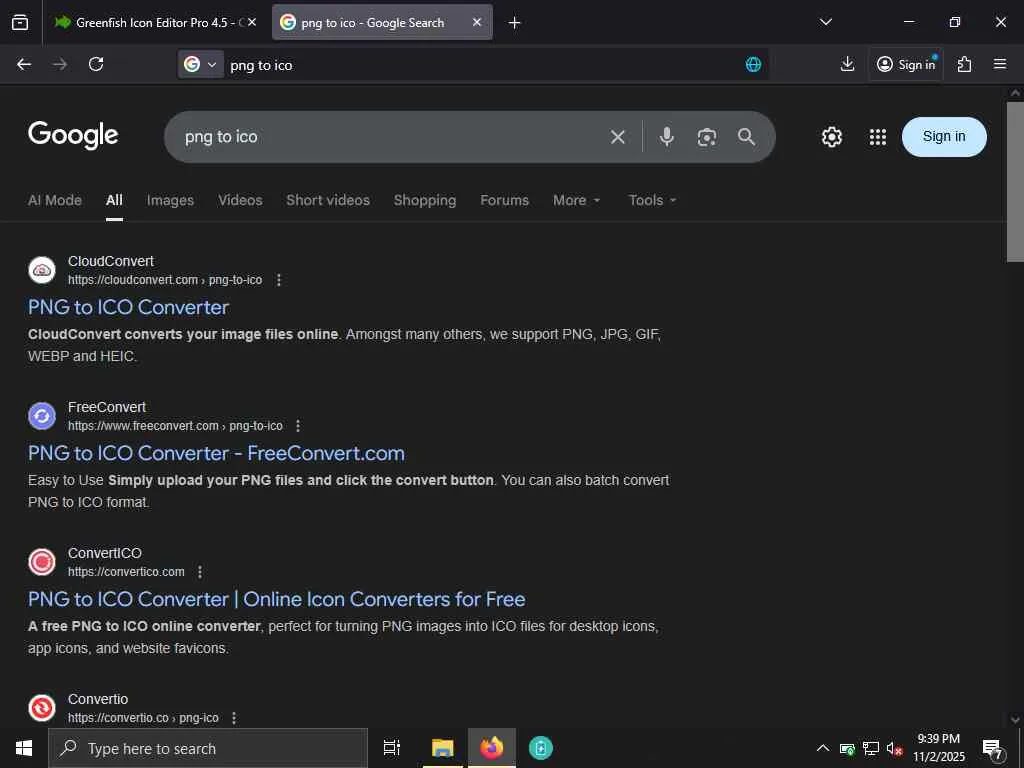This screenshot has height=768, width=1024.
Task: Open Shopping results tab
Action: click(425, 200)
